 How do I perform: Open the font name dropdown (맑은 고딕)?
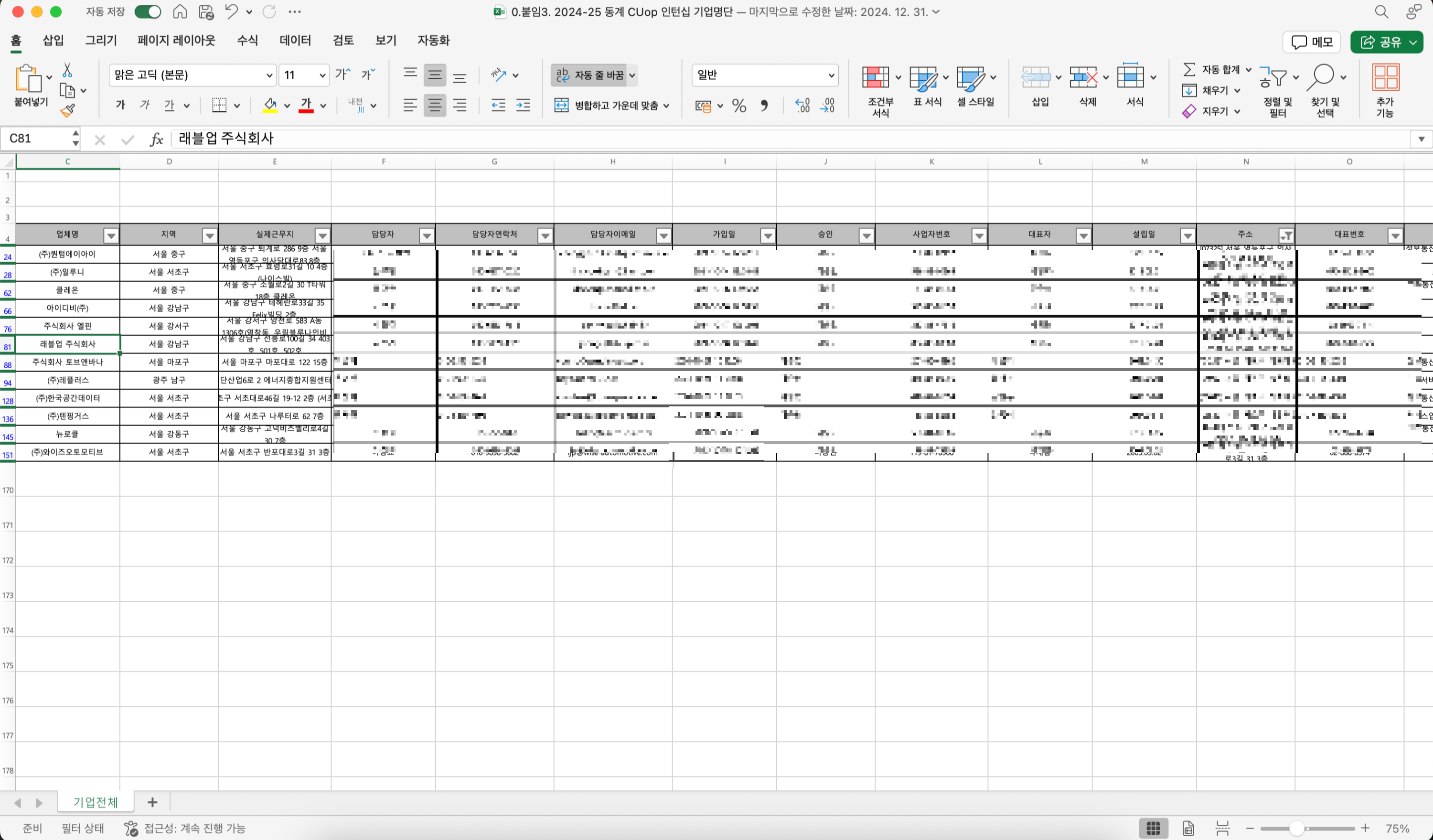[269, 75]
